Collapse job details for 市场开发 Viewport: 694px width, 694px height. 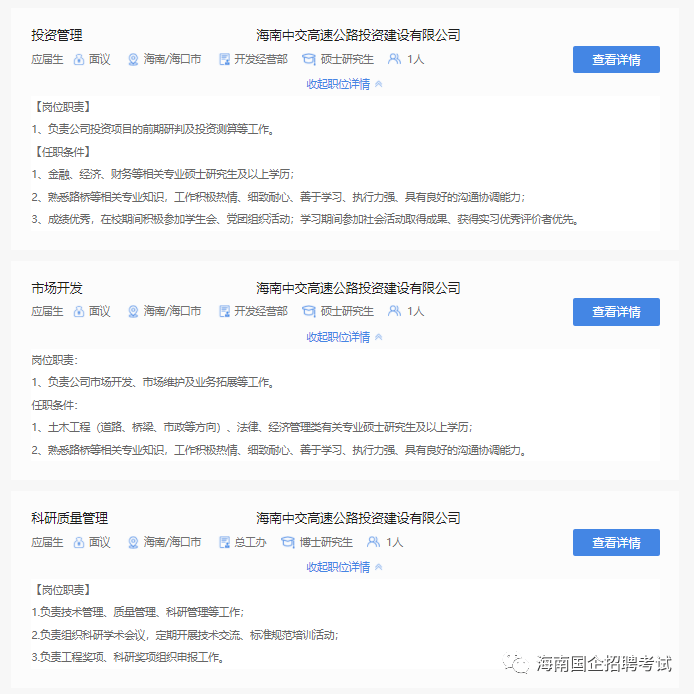[344, 337]
